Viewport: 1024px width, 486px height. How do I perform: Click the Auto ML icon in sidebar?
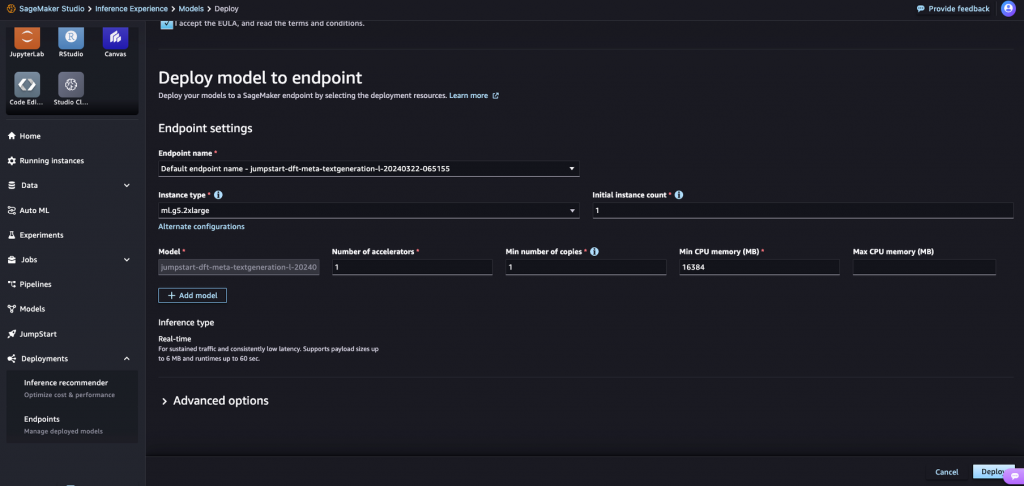point(11,210)
